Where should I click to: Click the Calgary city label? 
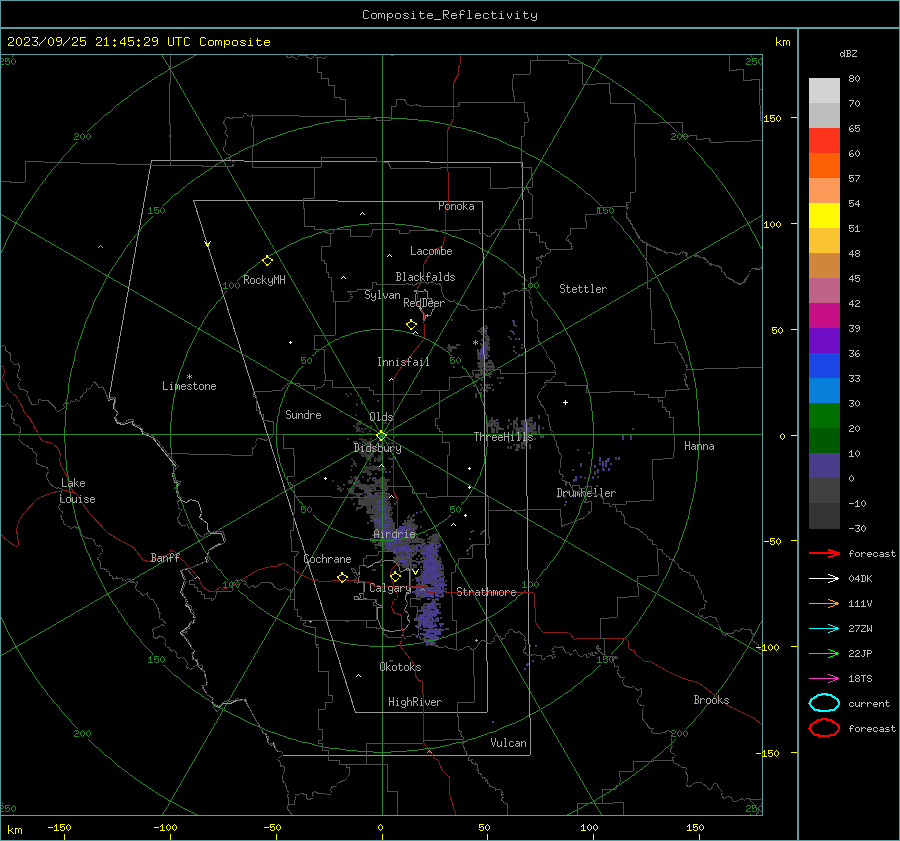pos(390,588)
